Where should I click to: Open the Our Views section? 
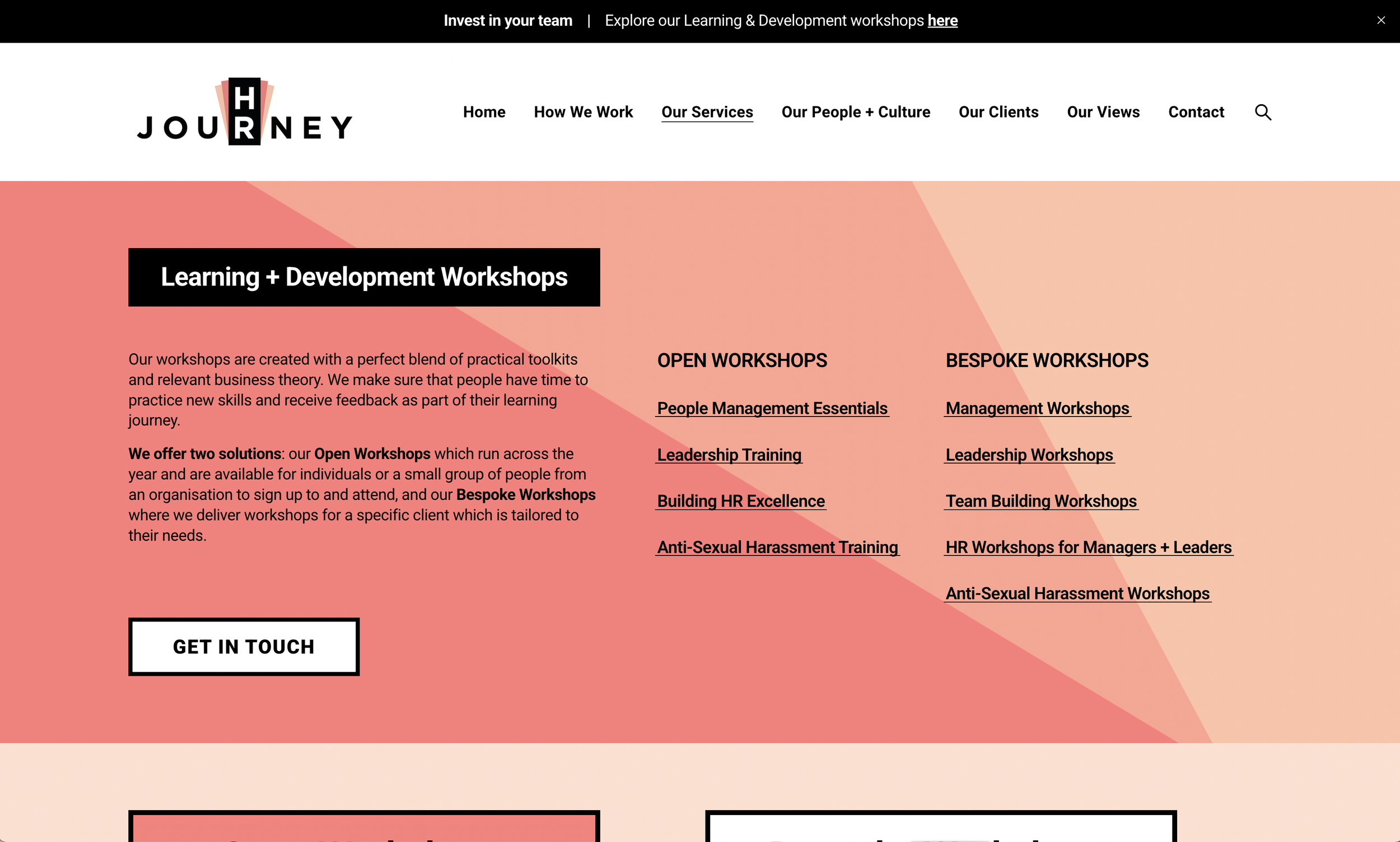[1103, 113]
